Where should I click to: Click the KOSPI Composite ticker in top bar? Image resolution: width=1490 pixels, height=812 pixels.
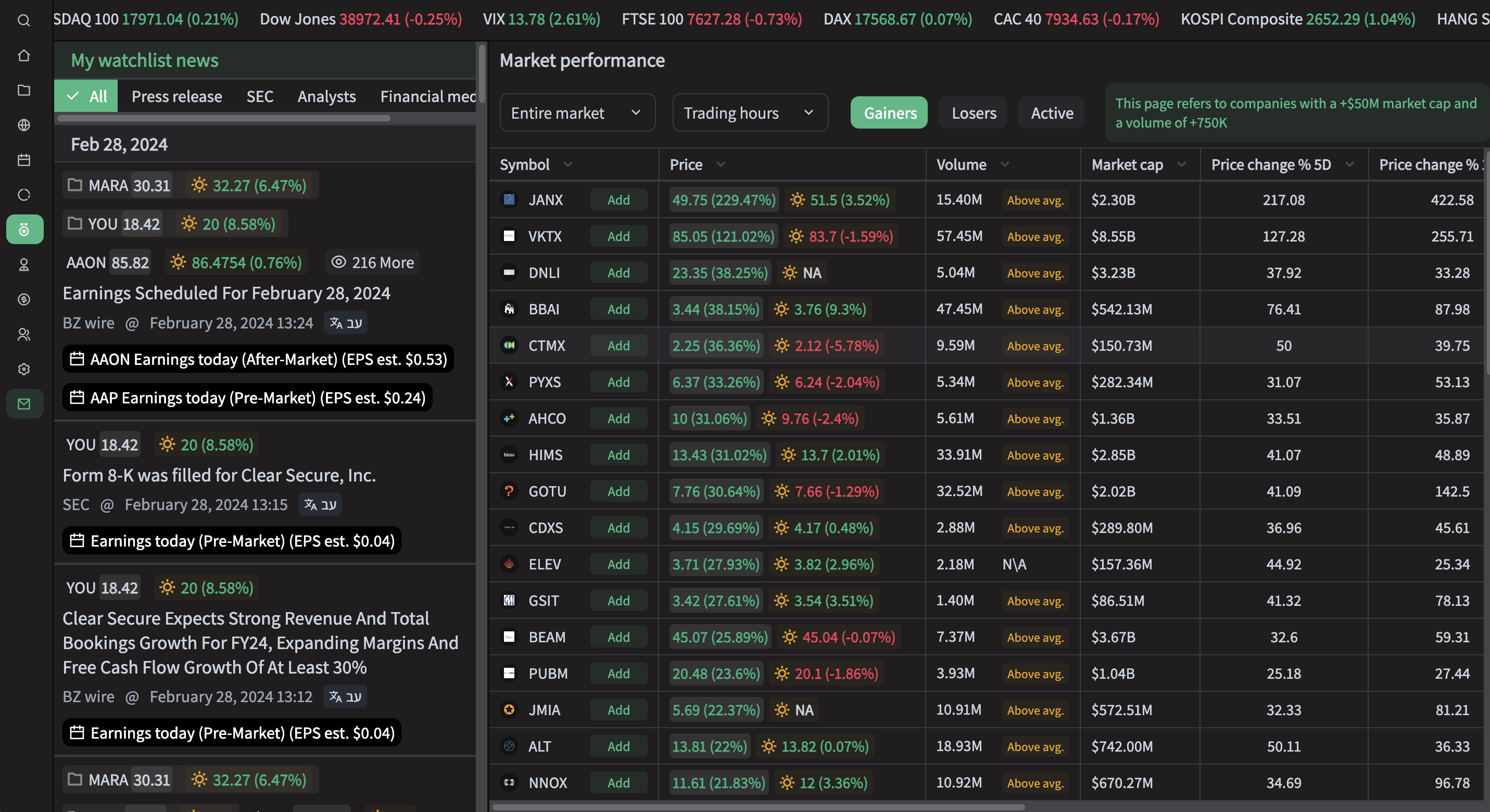(x=1297, y=19)
